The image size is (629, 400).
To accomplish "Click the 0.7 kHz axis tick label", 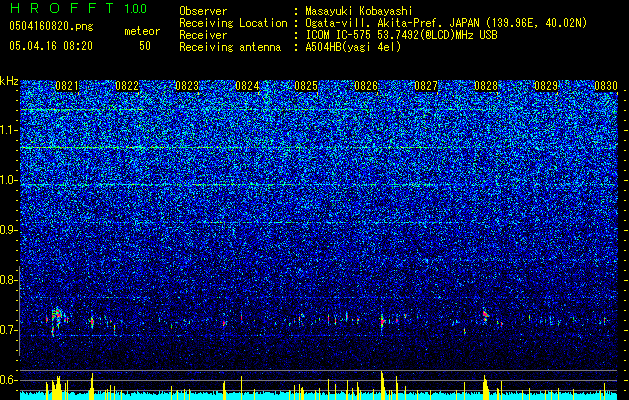I will (7, 330).
